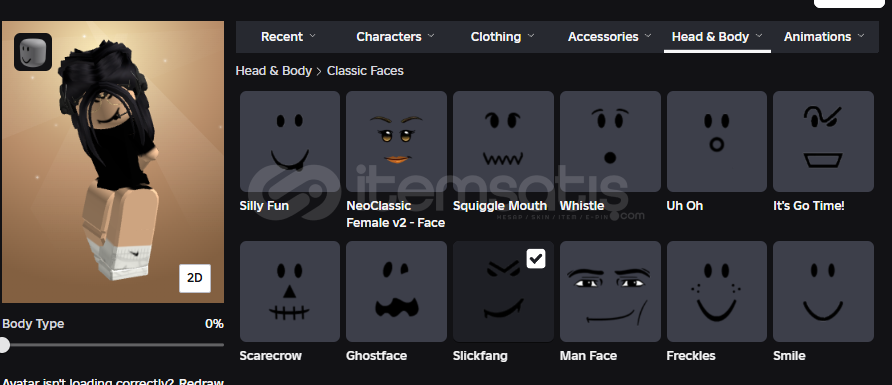Expand the Animations dropdown chevron
This screenshot has width=892, height=385.
(861, 36)
